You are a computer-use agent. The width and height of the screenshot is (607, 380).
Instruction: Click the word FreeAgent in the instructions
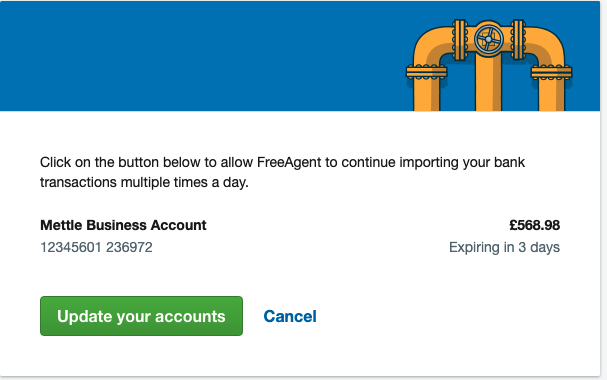[x=289, y=162]
